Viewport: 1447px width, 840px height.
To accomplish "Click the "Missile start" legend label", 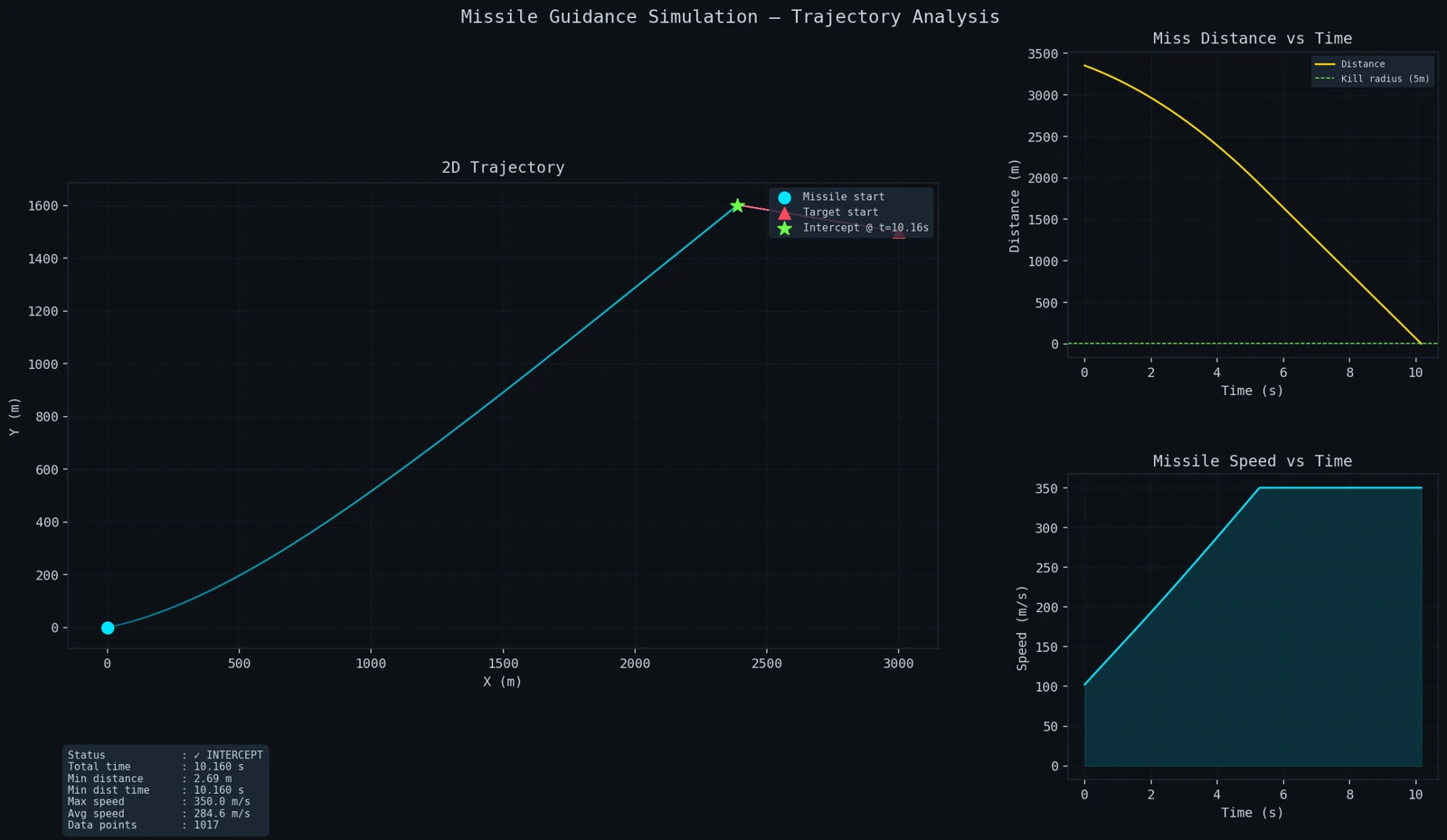I will point(844,197).
